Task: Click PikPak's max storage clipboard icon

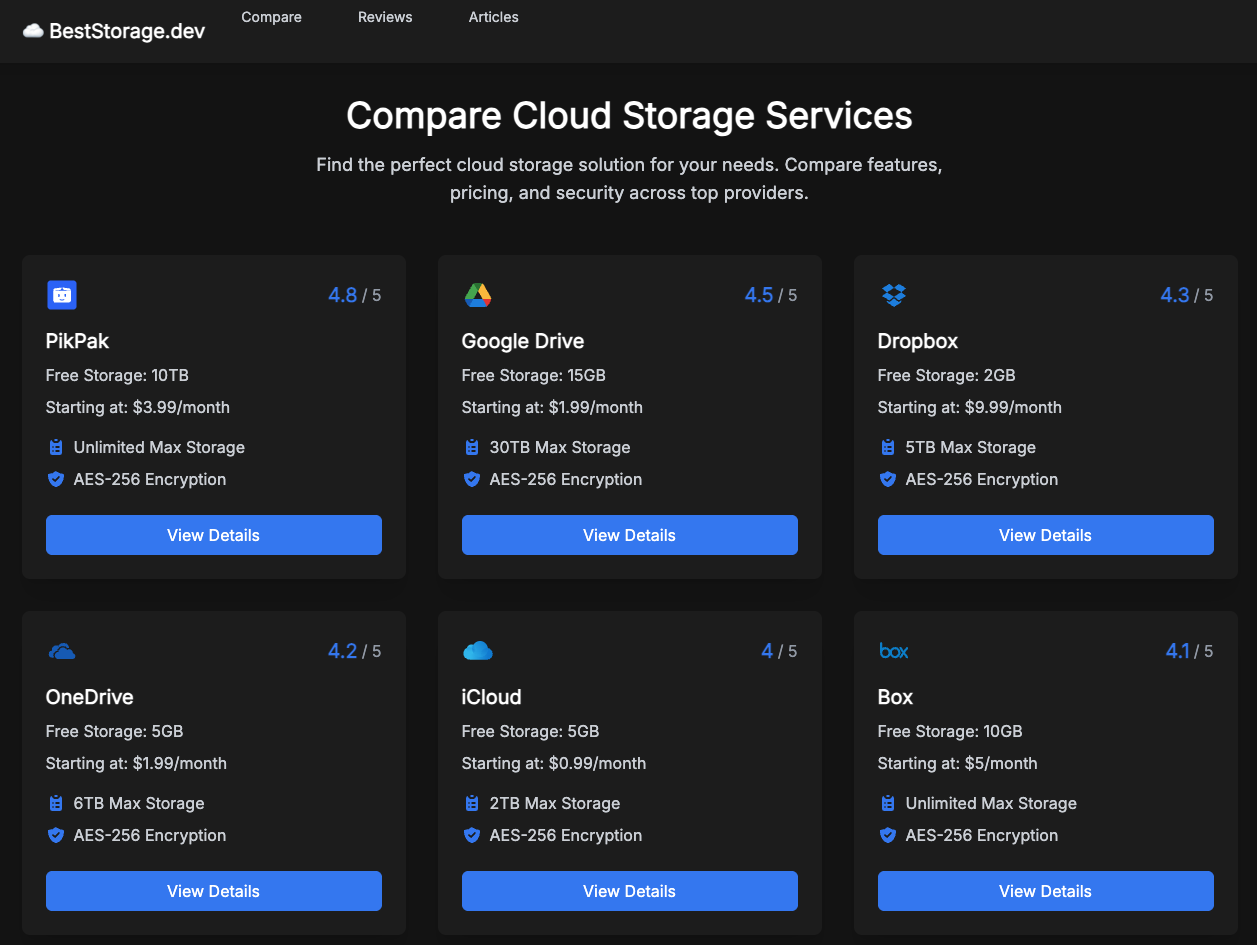Action: coord(56,447)
